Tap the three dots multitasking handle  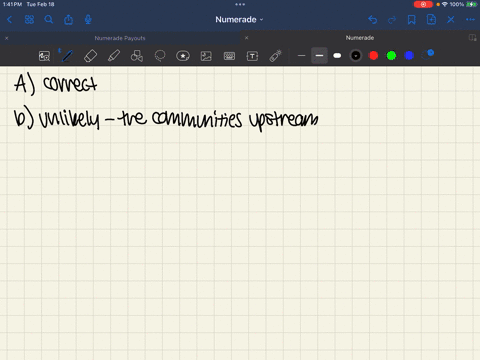click(x=240, y=4)
